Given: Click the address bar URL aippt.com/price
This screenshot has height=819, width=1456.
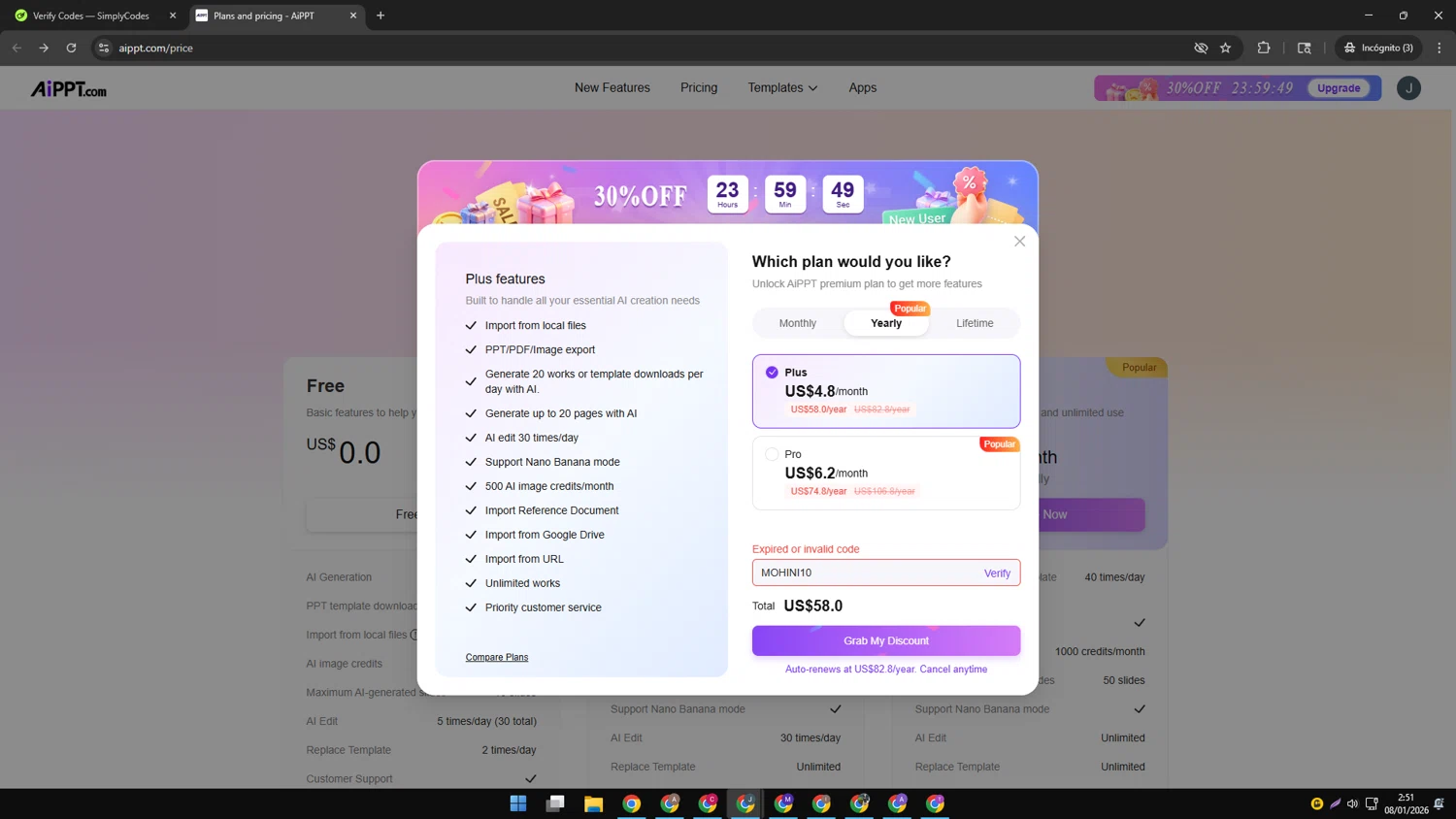Looking at the screenshot, I should point(155,48).
